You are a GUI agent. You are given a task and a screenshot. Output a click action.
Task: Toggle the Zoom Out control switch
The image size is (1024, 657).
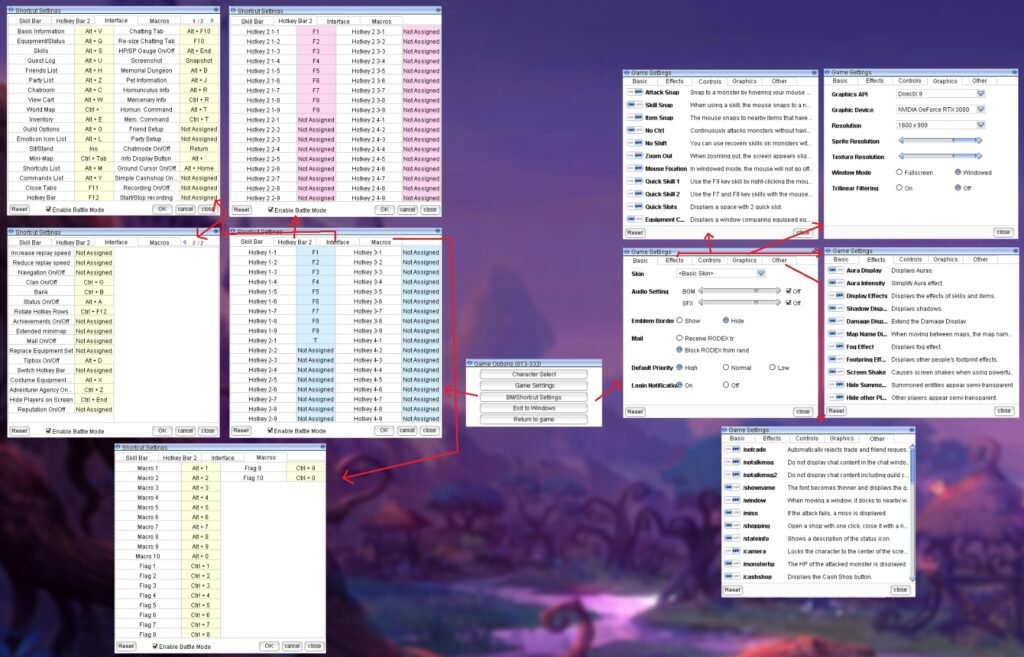pos(633,156)
